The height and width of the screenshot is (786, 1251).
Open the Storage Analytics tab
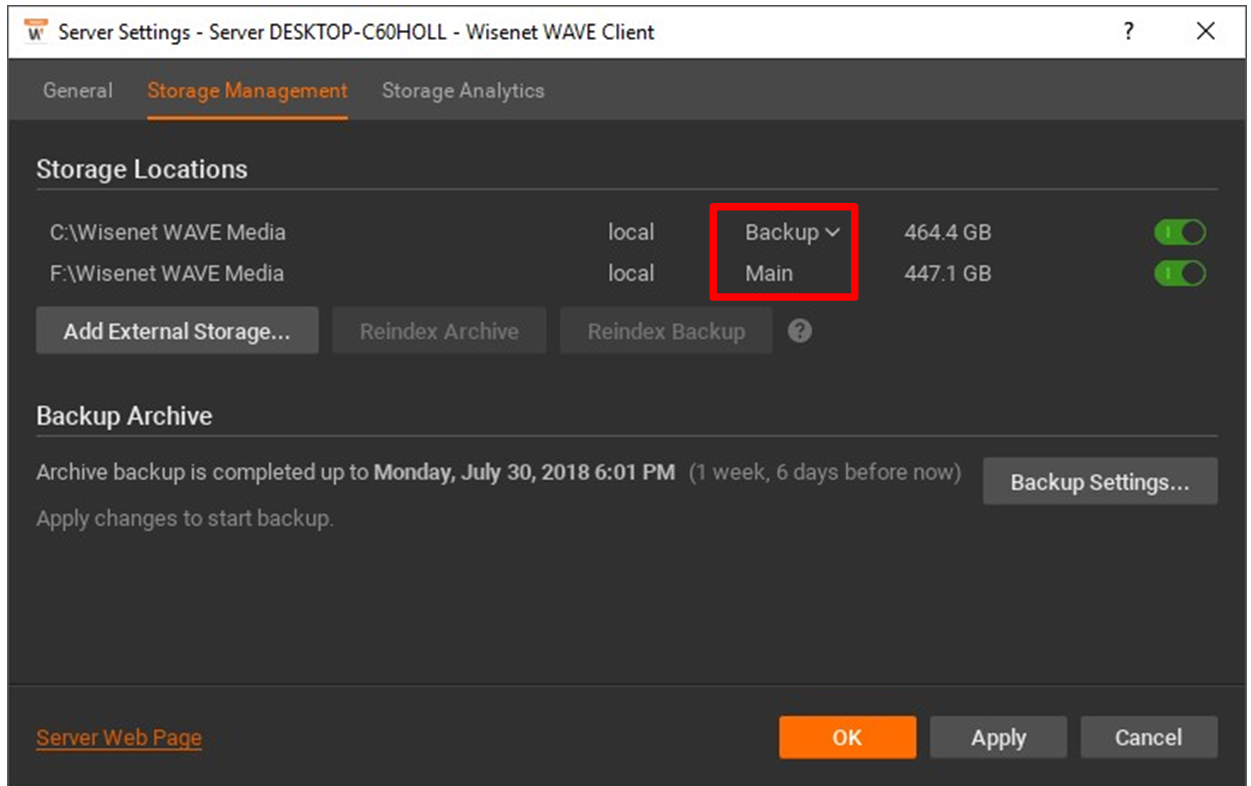(x=463, y=90)
